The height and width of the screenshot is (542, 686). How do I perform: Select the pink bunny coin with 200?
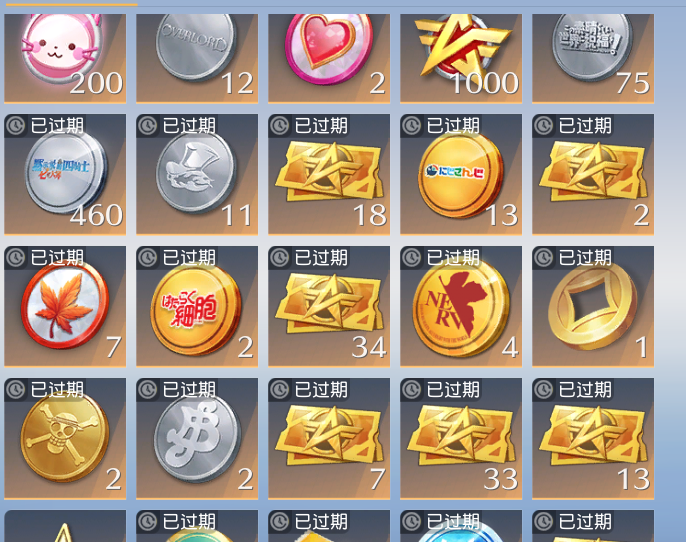pyautogui.click(x=65, y=58)
